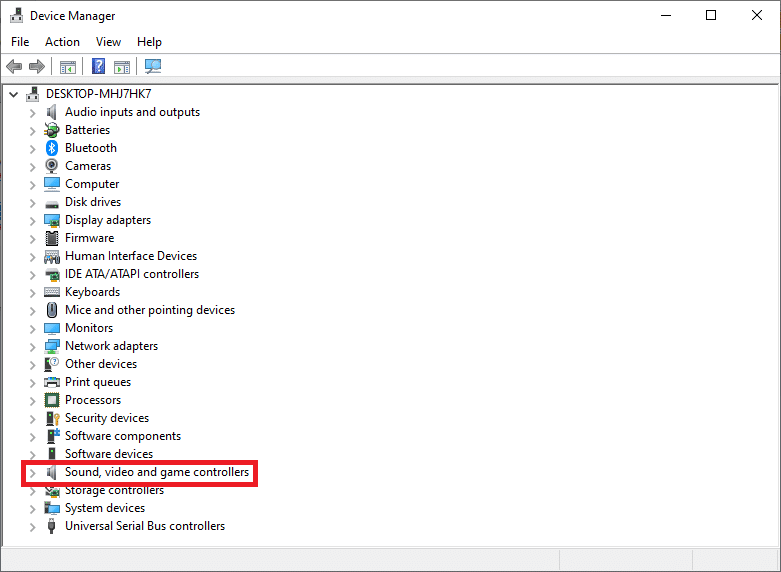Screen dimensions: 781x572
Task: Select the DESKTOP-MHJ7HK7 tree label
Action: [x=99, y=94]
